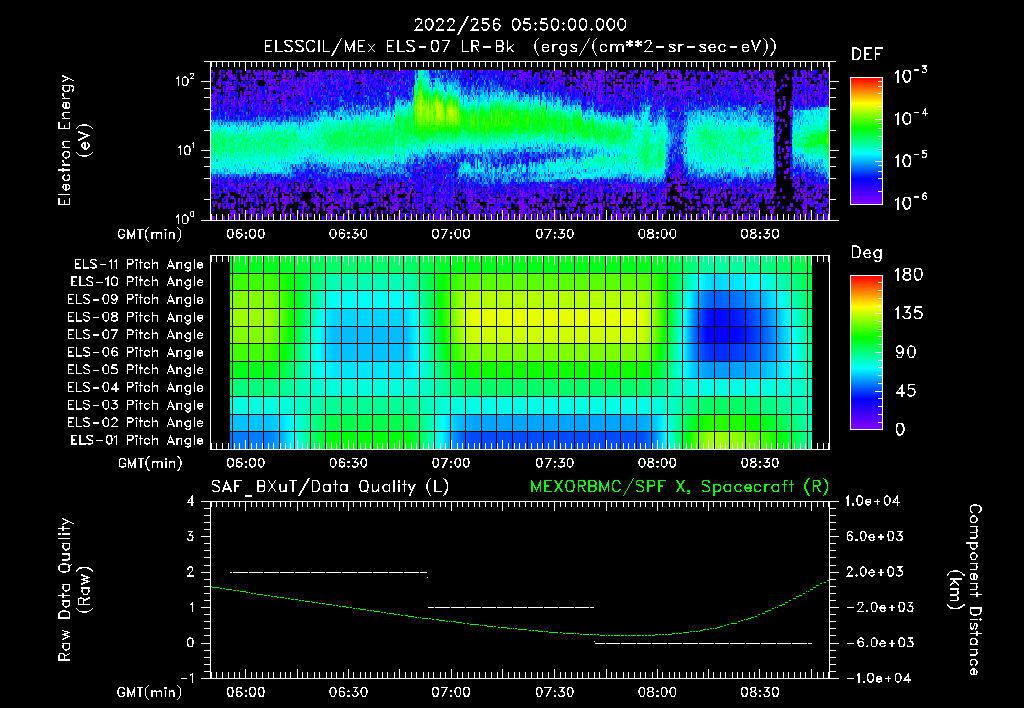This screenshot has width=1024, height=708.
Task: Pick the Deg pitch angle color scale bar
Action: pos(866,353)
